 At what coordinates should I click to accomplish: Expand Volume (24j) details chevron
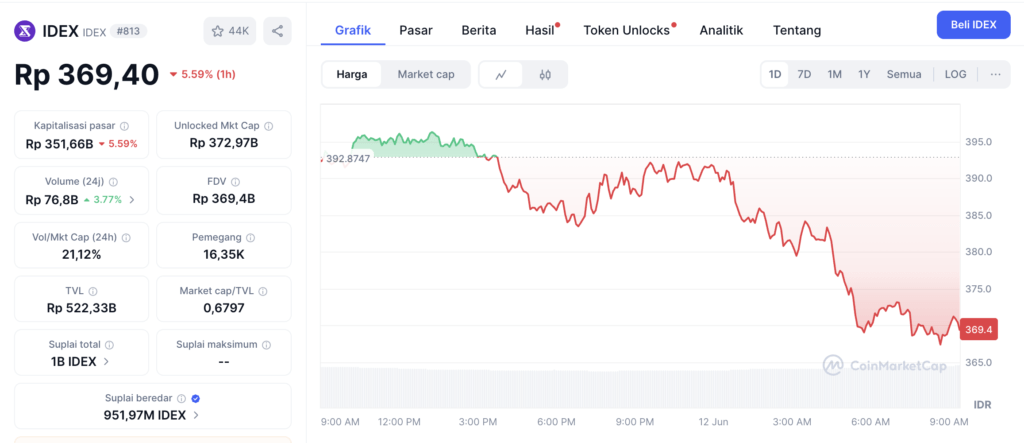tap(132, 200)
